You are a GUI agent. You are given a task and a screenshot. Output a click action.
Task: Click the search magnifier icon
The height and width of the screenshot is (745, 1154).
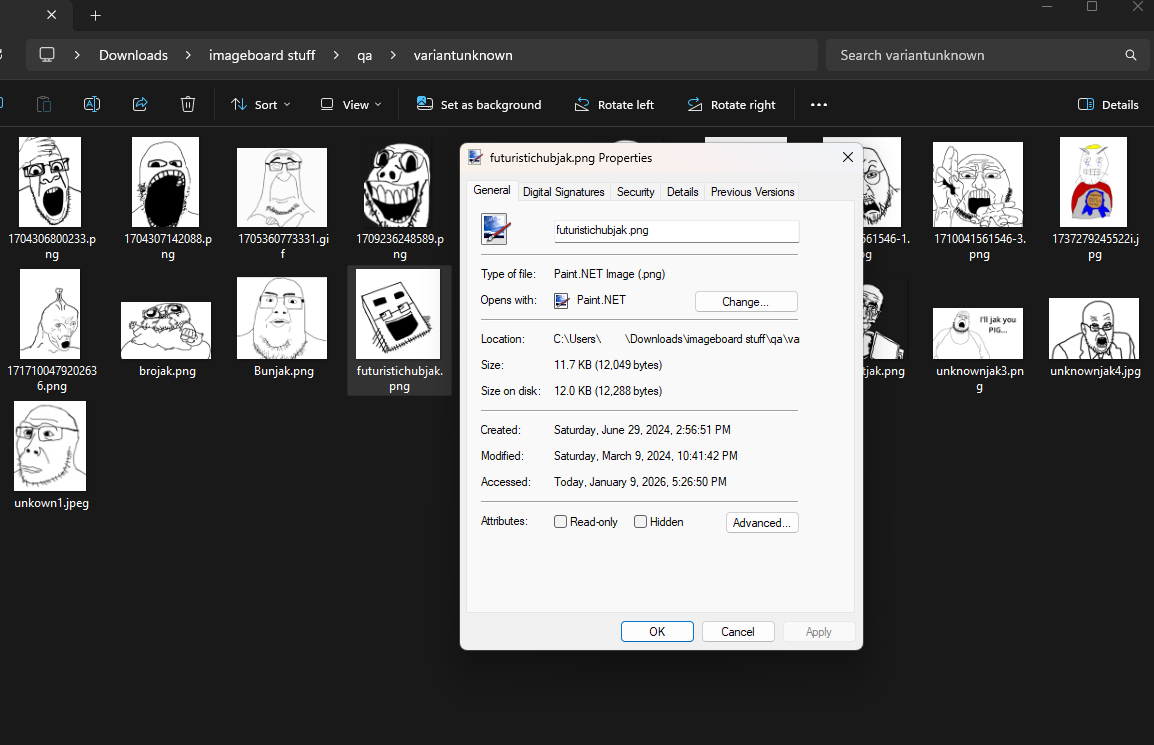click(x=1131, y=55)
